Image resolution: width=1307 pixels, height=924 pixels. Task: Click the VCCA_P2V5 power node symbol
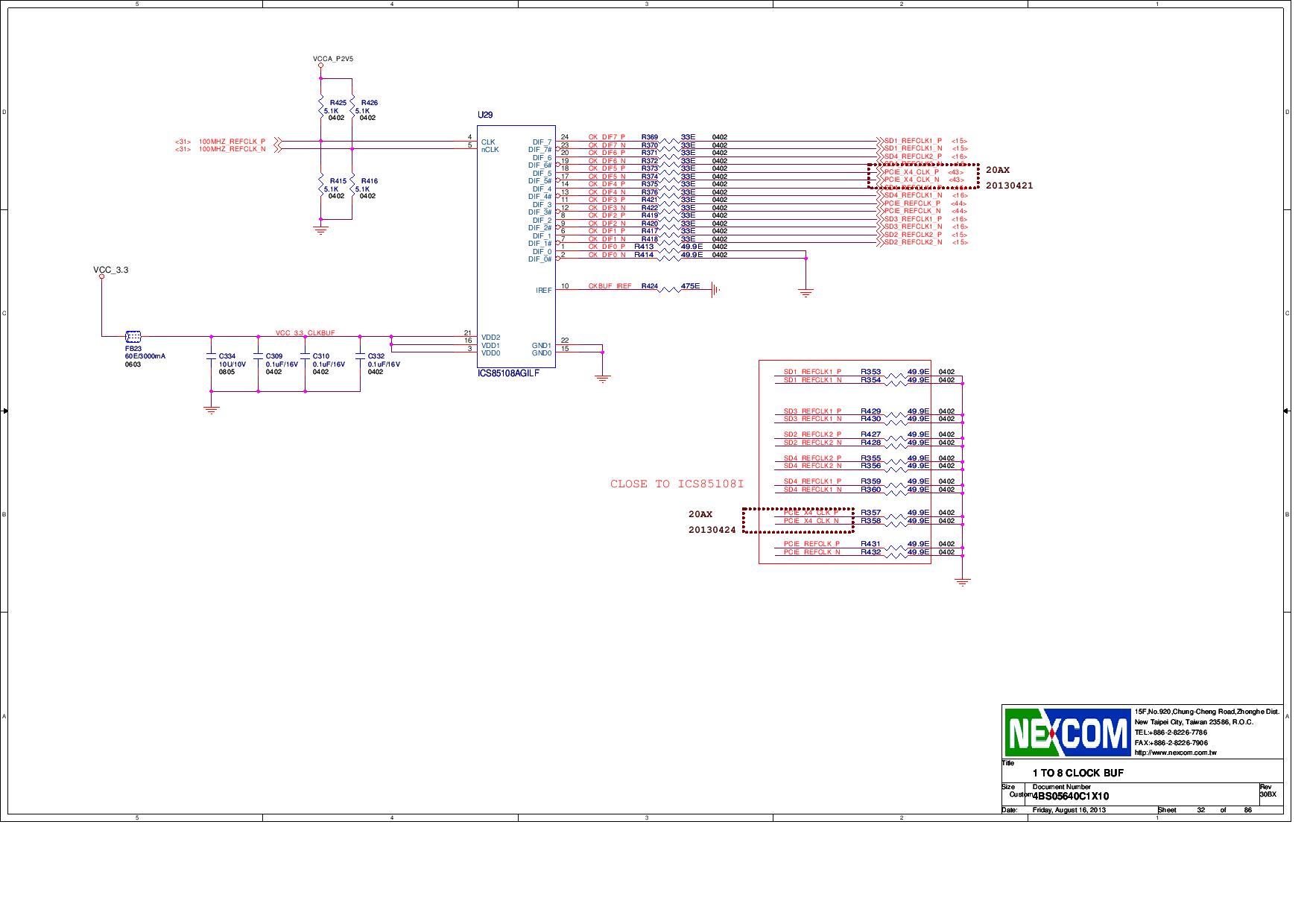(320, 66)
